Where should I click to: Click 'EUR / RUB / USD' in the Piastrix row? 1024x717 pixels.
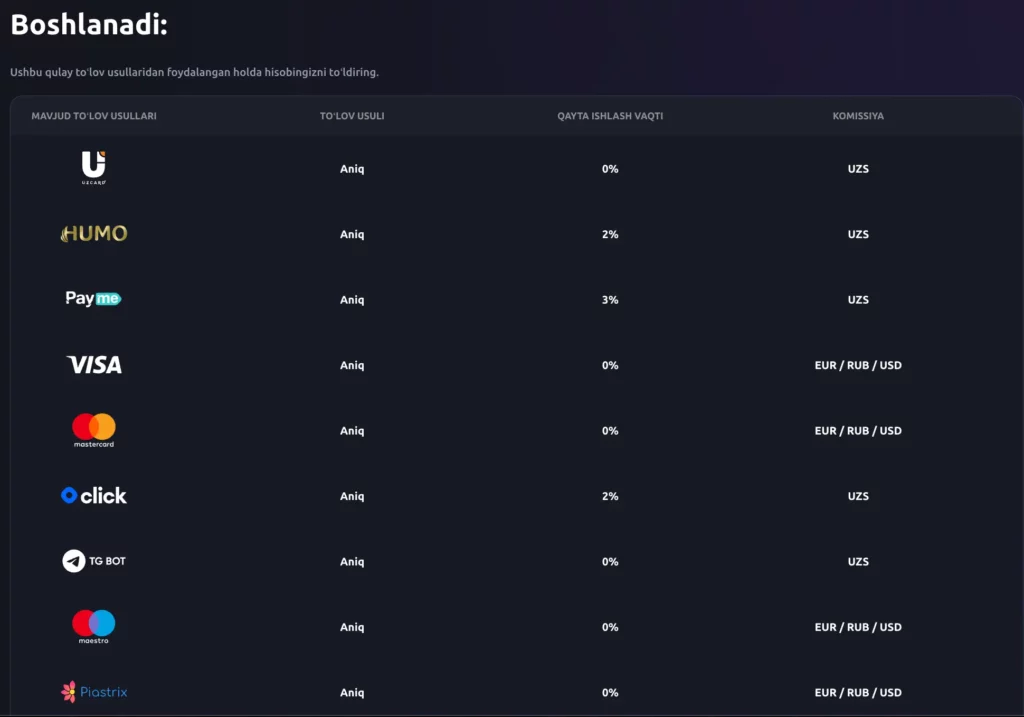[x=858, y=692]
